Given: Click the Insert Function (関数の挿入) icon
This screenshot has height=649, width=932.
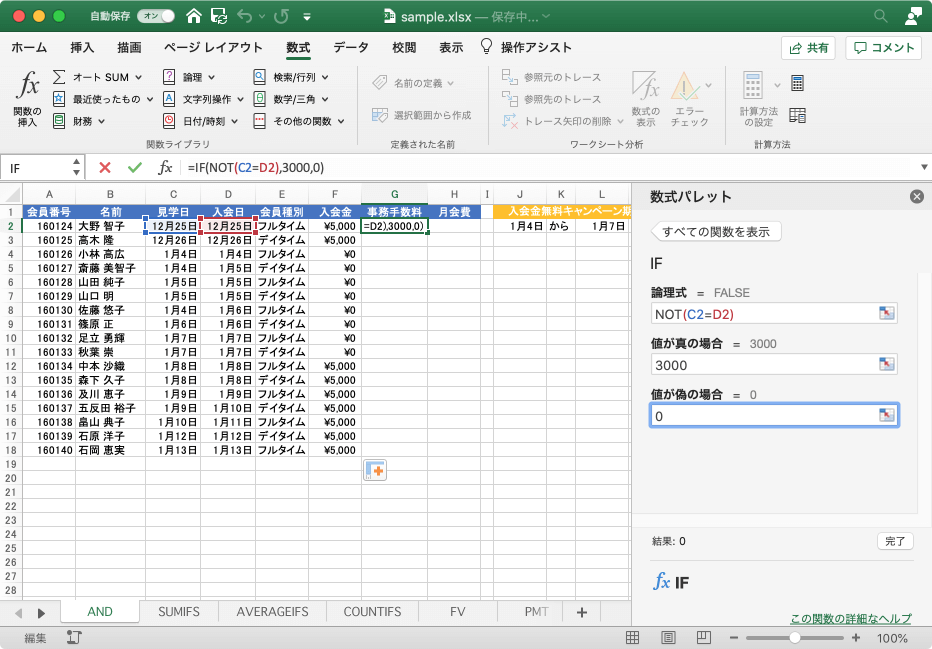Looking at the screenshot, I should click(x=28, y=88).
